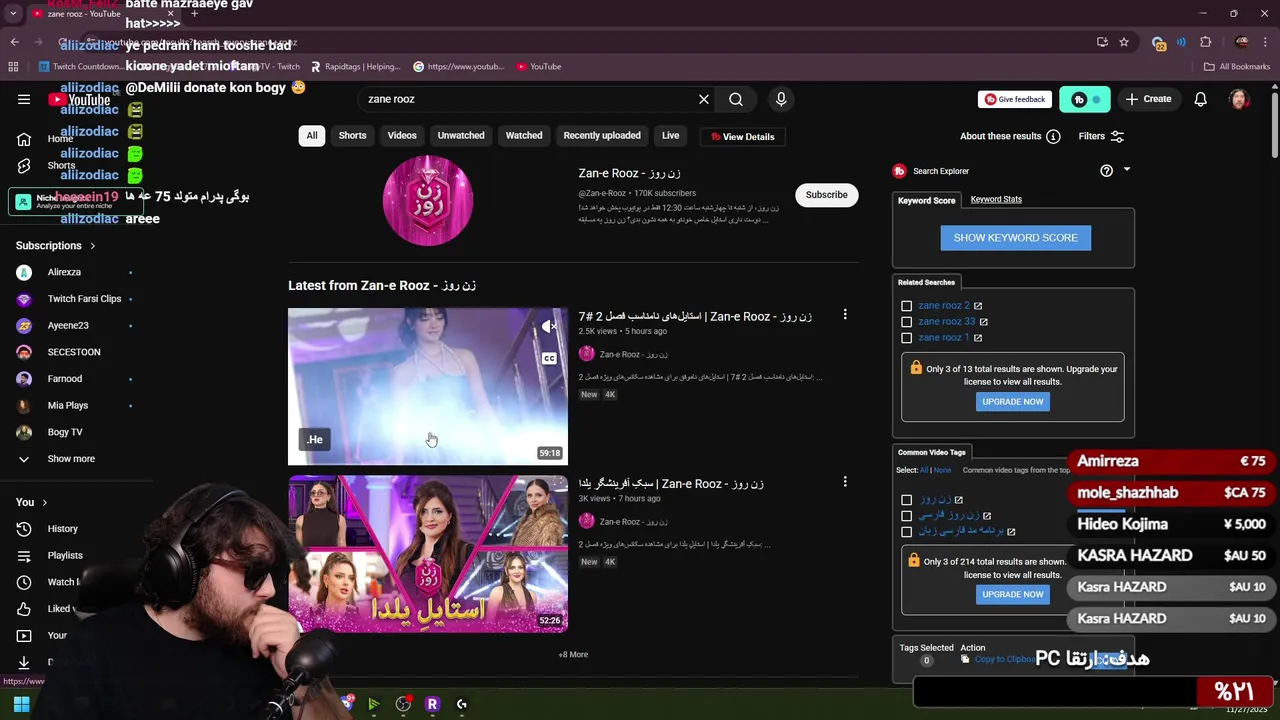Image resolution: width=1280 pixels, height=720 pixels.
Task: Click the Create button
Action: [1148, 99]
